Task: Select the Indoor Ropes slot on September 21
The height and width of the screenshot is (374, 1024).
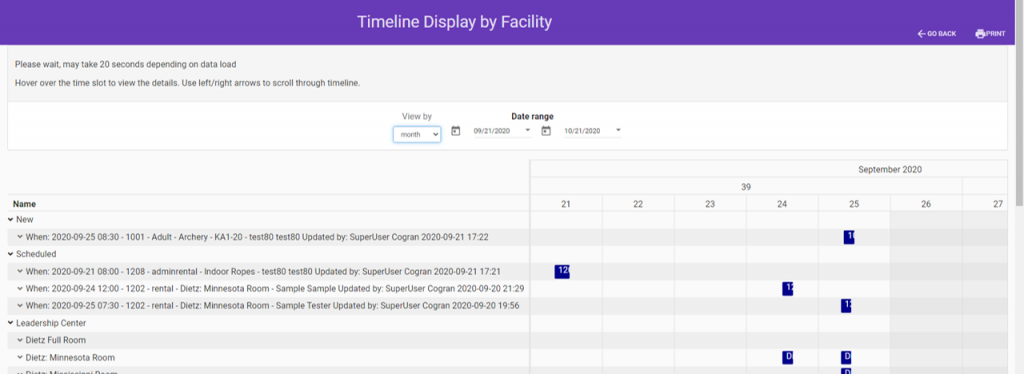Action: point(562,272)
